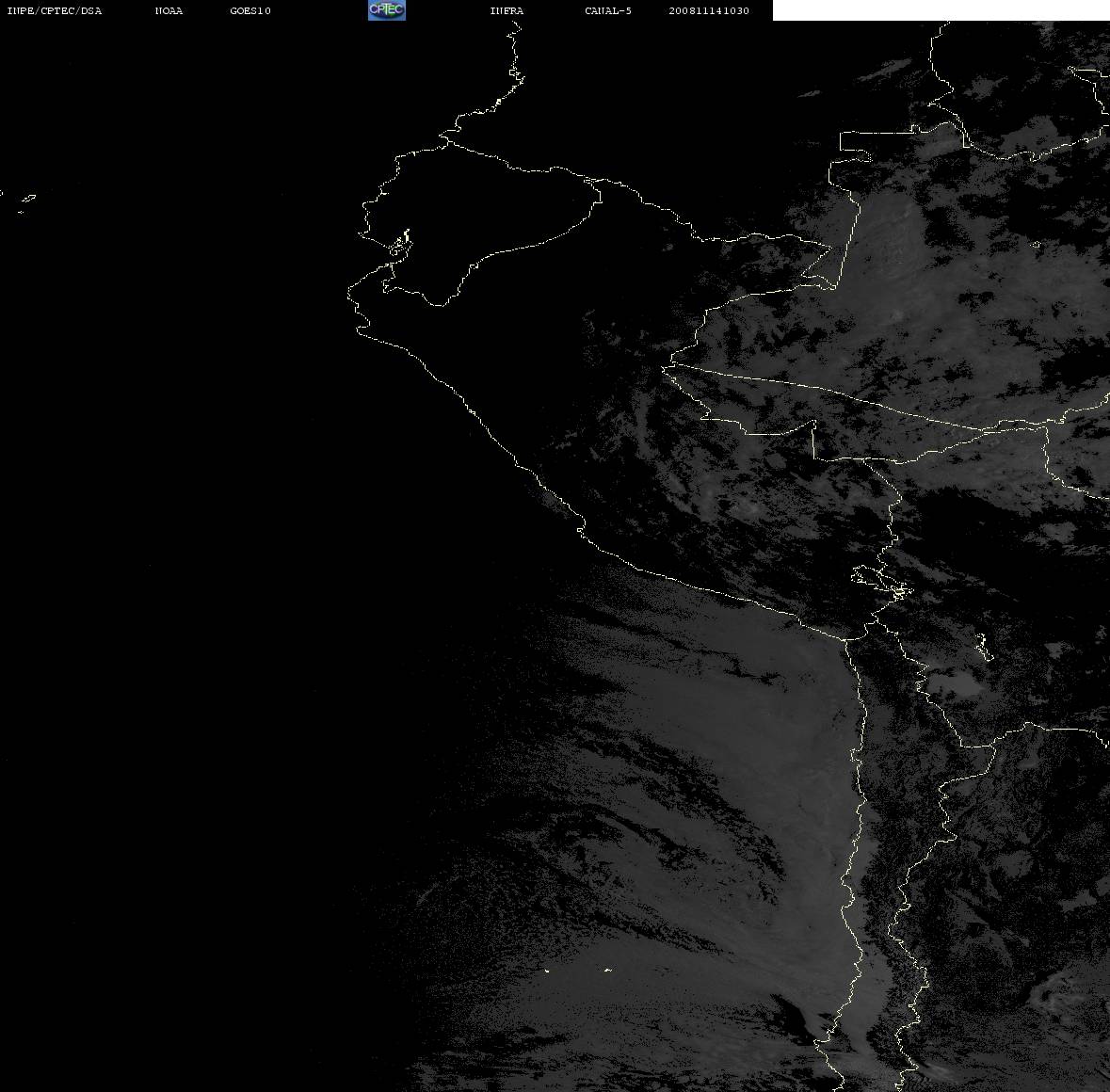Click the Peru–Chile coastal border junction
This screenshot has width=1110, height=1092.
[846, 640]
